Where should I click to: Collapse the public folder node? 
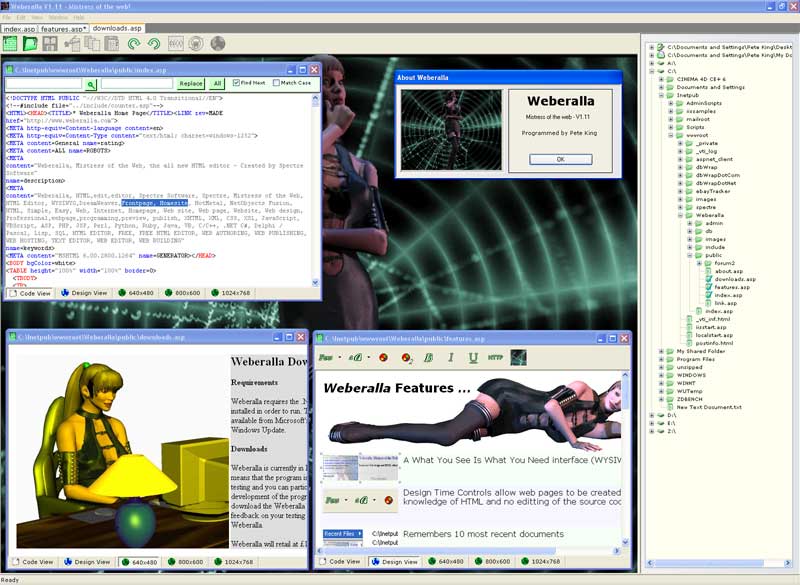pyautogui.click(x=690, y=255)
